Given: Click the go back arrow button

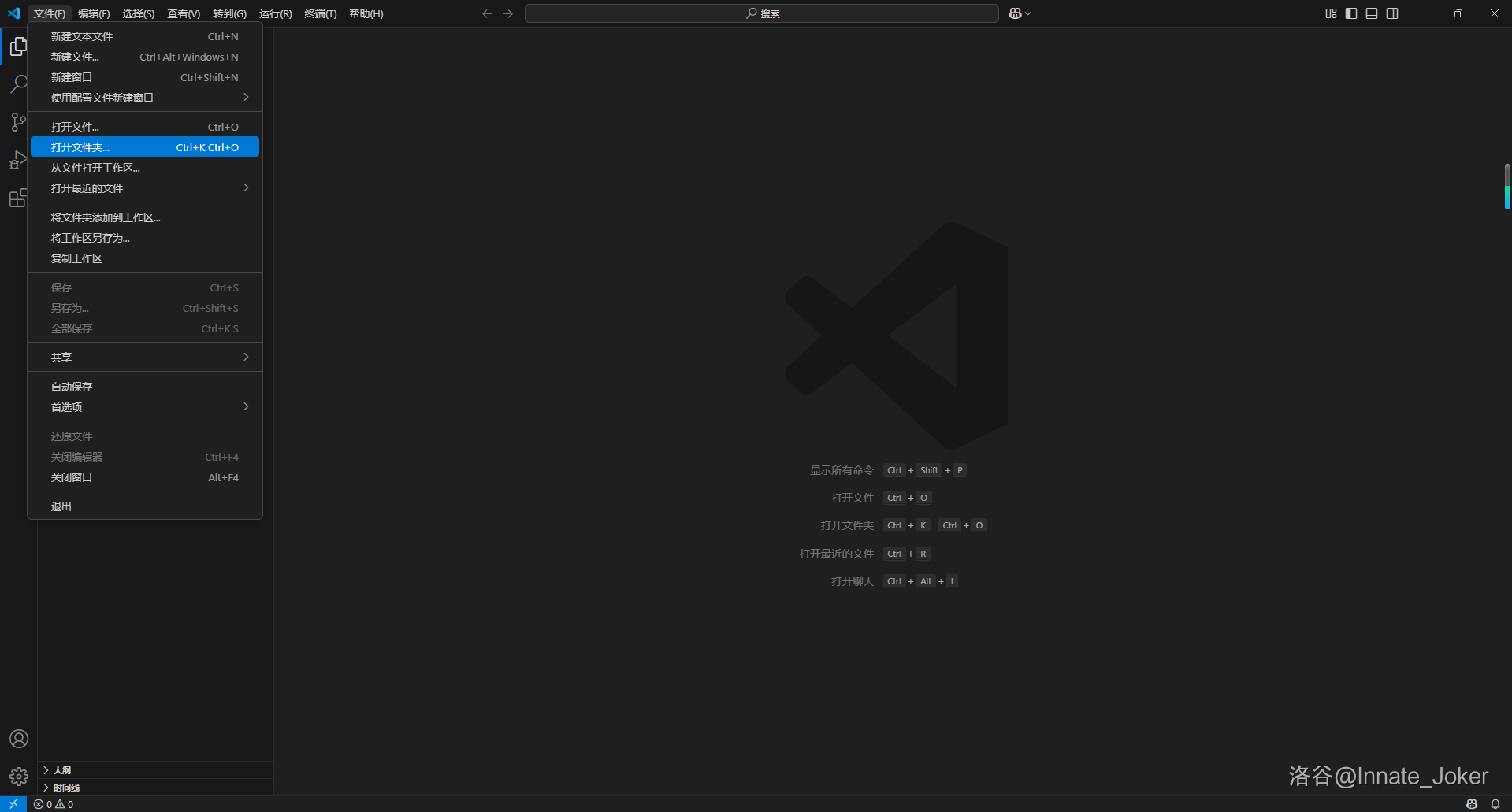Looking at the screenshot, I should pyautogui.click(x=487, y=13).
